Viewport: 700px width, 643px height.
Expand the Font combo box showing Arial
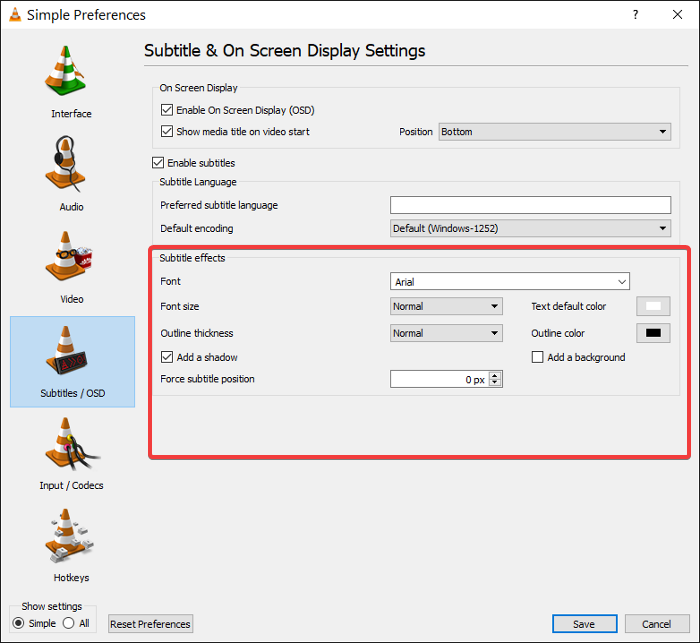tap(510, 282)
